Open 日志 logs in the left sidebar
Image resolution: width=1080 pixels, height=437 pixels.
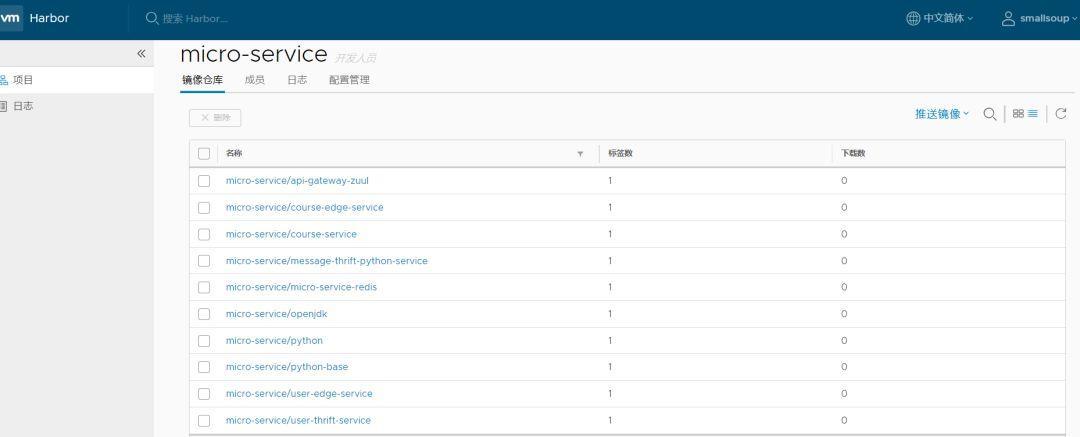point(23,106)
